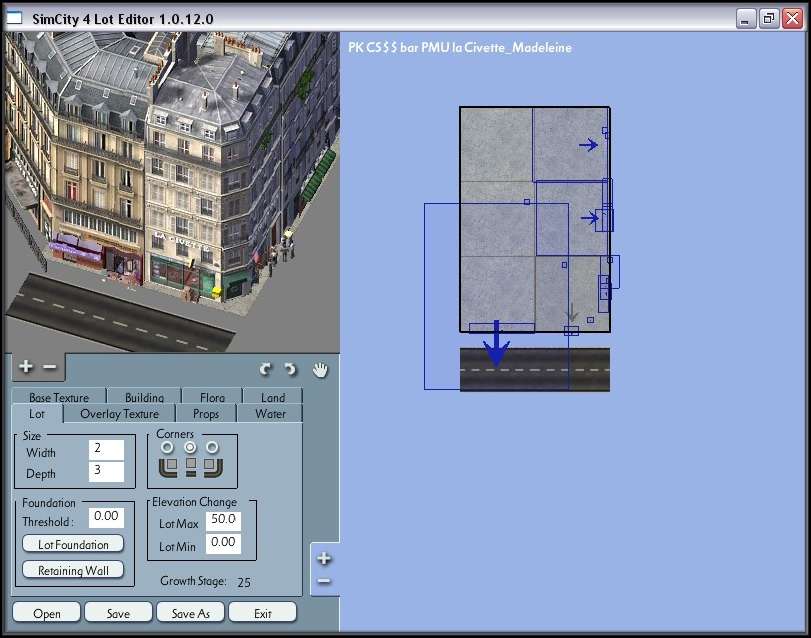Select the middle corners radio button
This screenshot has height=638, width=811.
pyautogui.click(x=190, y=447)
